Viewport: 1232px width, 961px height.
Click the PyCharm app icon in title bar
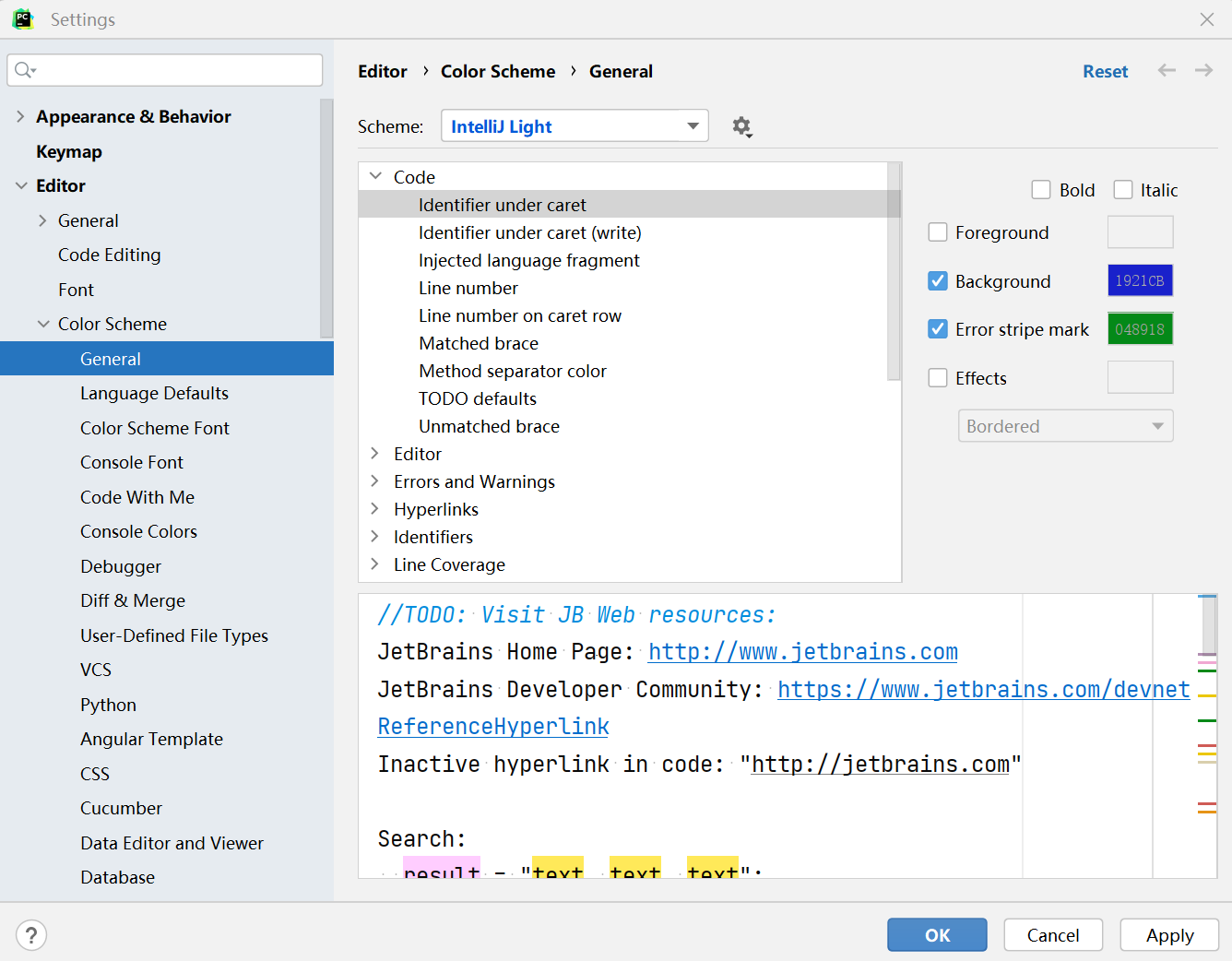point(23,19)
